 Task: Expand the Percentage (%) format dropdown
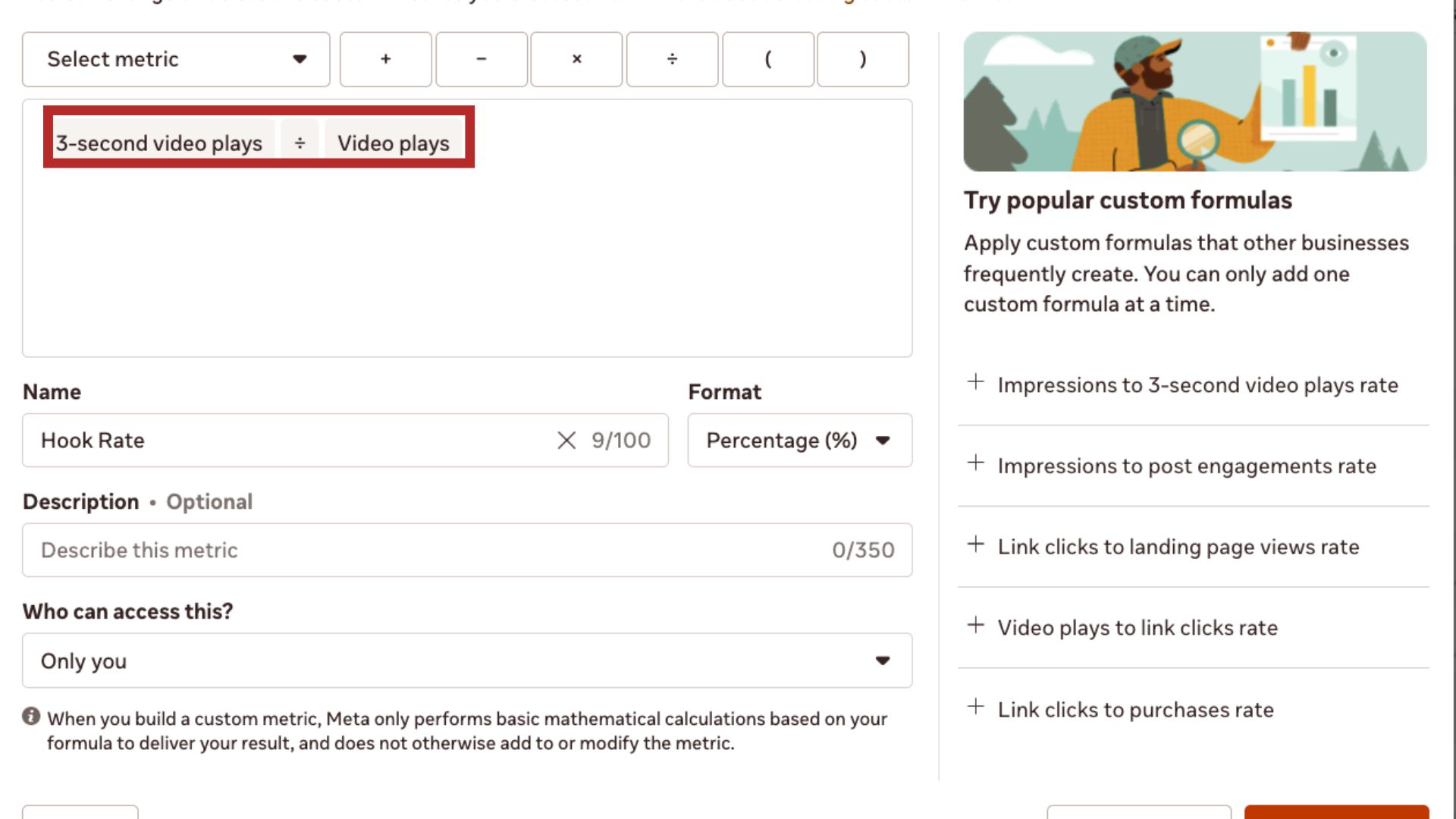(799, 441)
